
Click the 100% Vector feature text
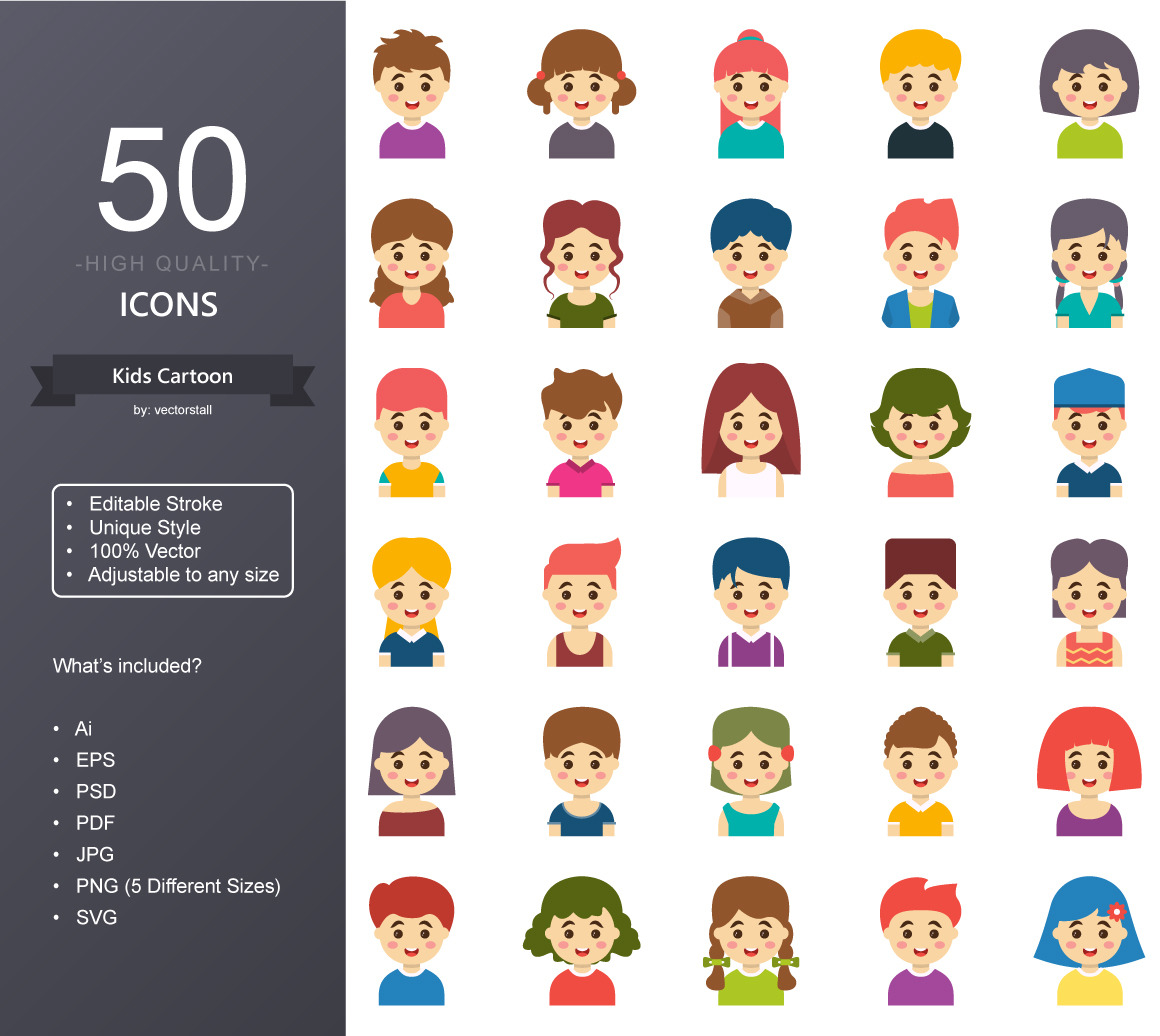point(146,551)
